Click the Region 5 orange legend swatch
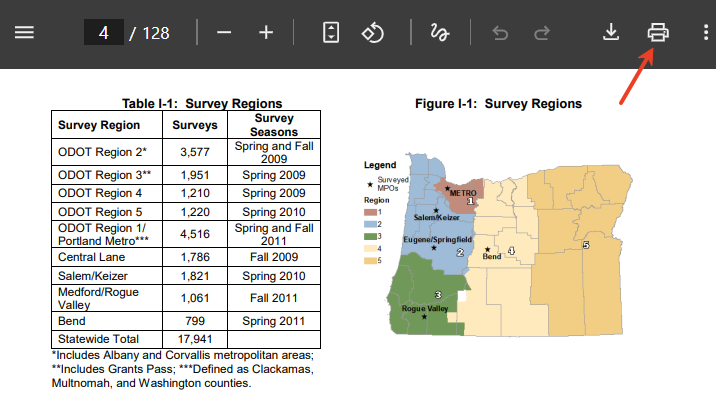This screenshot has height=398, width=716. 370,261
